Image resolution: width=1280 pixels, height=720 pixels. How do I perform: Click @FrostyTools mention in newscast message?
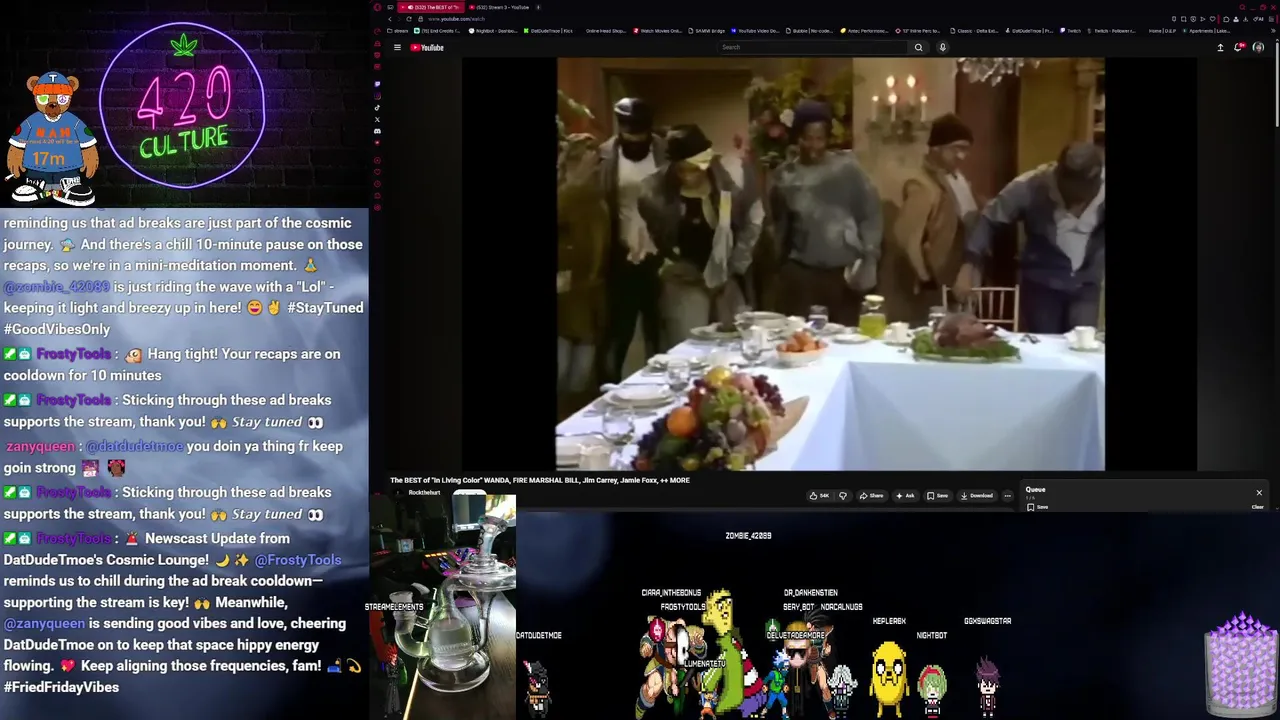(297, 560)
